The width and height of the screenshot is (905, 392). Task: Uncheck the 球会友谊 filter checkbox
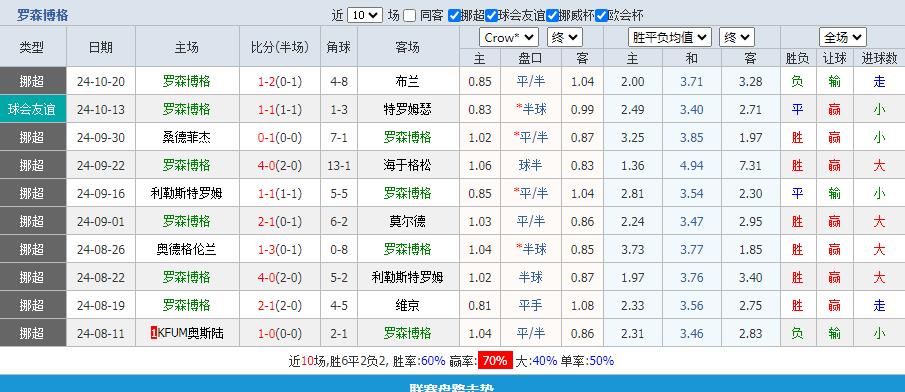click(x=492, y=16)
